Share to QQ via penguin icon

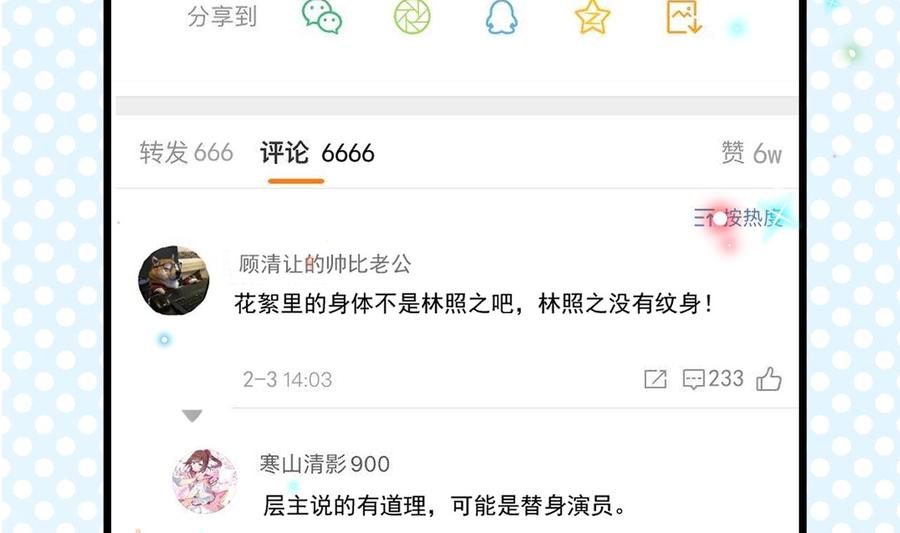tap(501, 16)
